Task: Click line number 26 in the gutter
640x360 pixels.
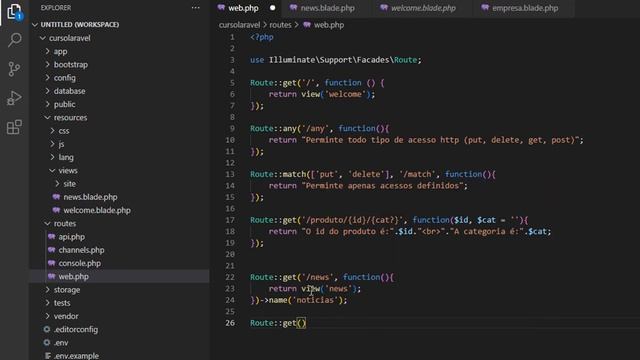Action: click(x=230, y=323)
